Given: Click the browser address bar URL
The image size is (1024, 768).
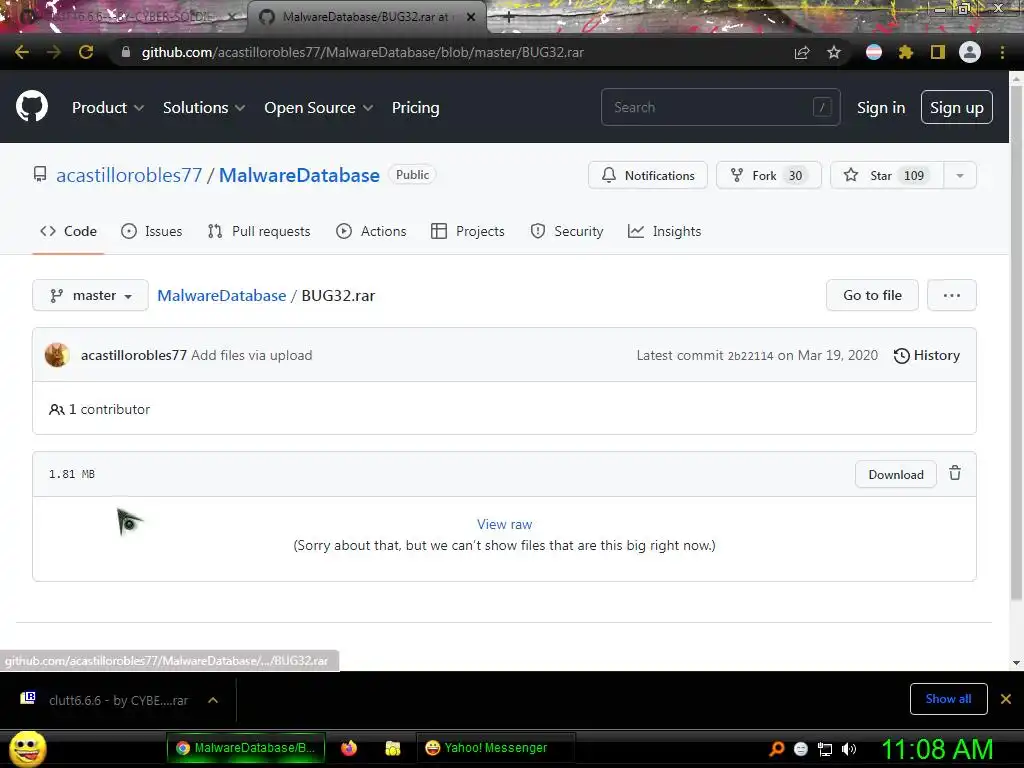Looking at the screenshot, I should pos(362,52).
